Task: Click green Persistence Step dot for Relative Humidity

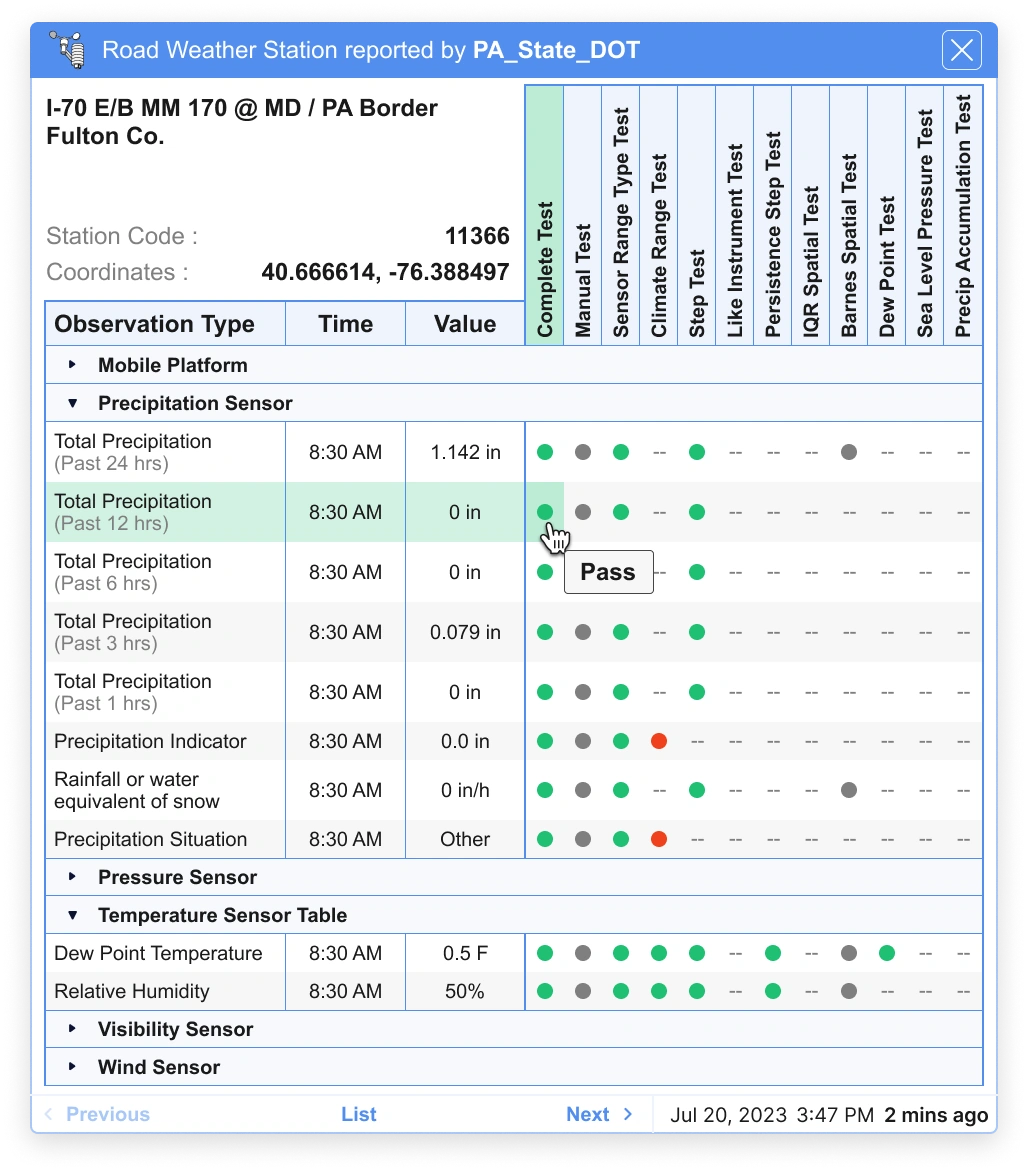Action: point(772,991)
